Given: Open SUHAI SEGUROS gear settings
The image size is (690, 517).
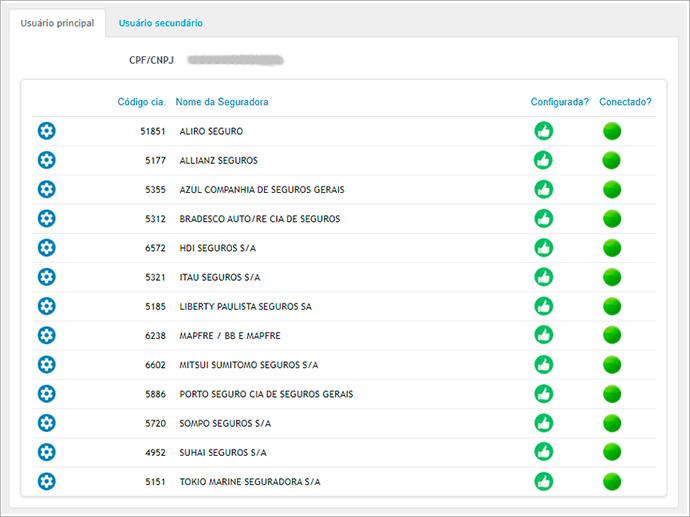Looking at the screenshot, I should click(x=47, y=452).
